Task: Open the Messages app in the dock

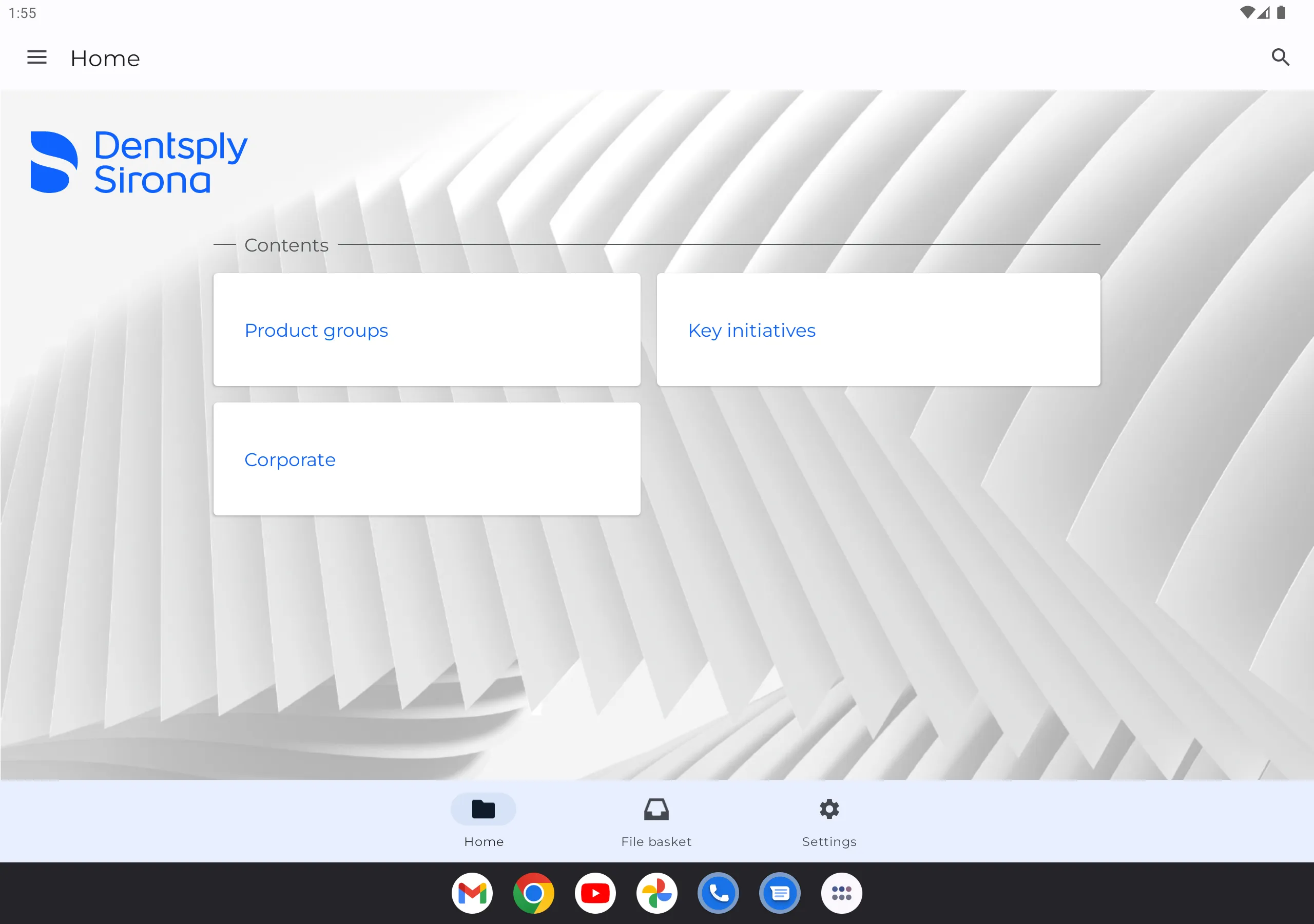Action: point(780,893)
